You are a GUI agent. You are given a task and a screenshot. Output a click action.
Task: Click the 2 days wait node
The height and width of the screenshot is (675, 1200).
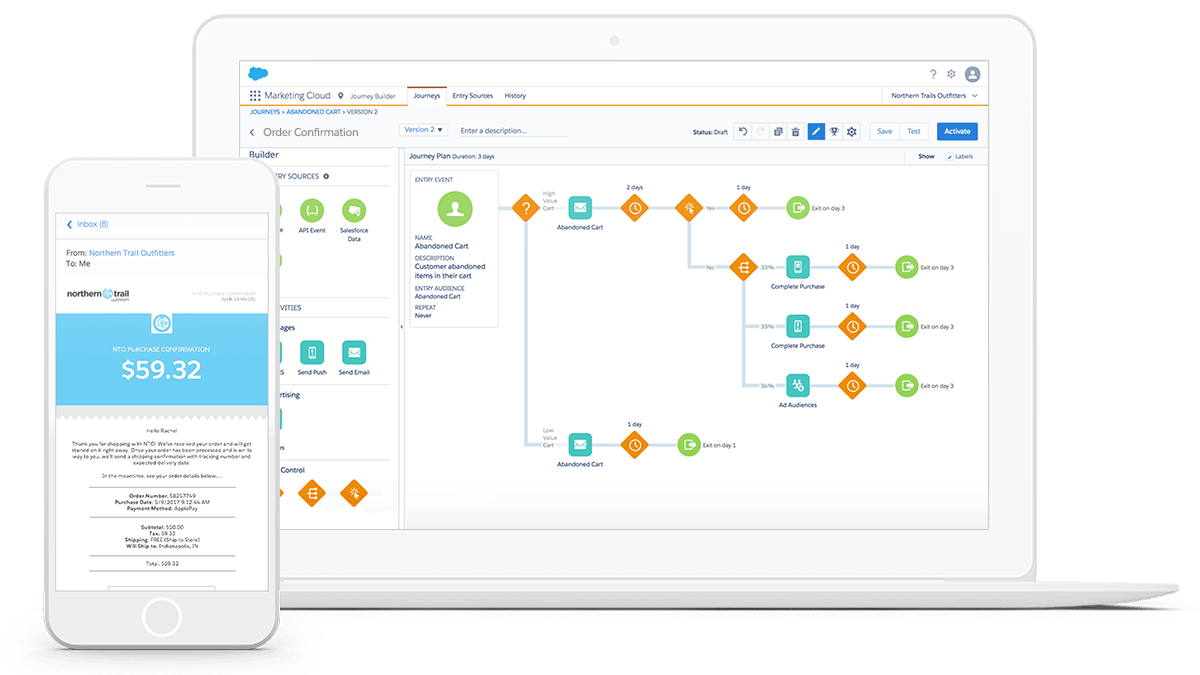635,208
